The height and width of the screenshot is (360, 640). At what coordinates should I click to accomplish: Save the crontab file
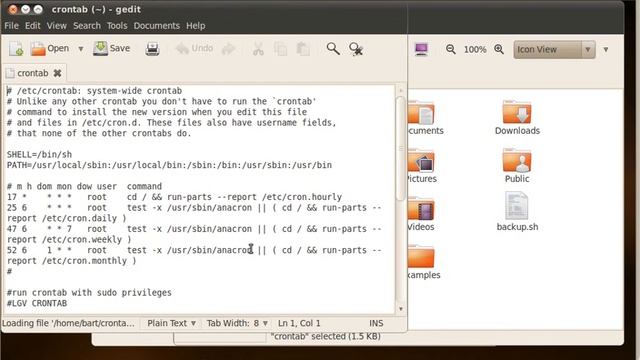point(111,48)
